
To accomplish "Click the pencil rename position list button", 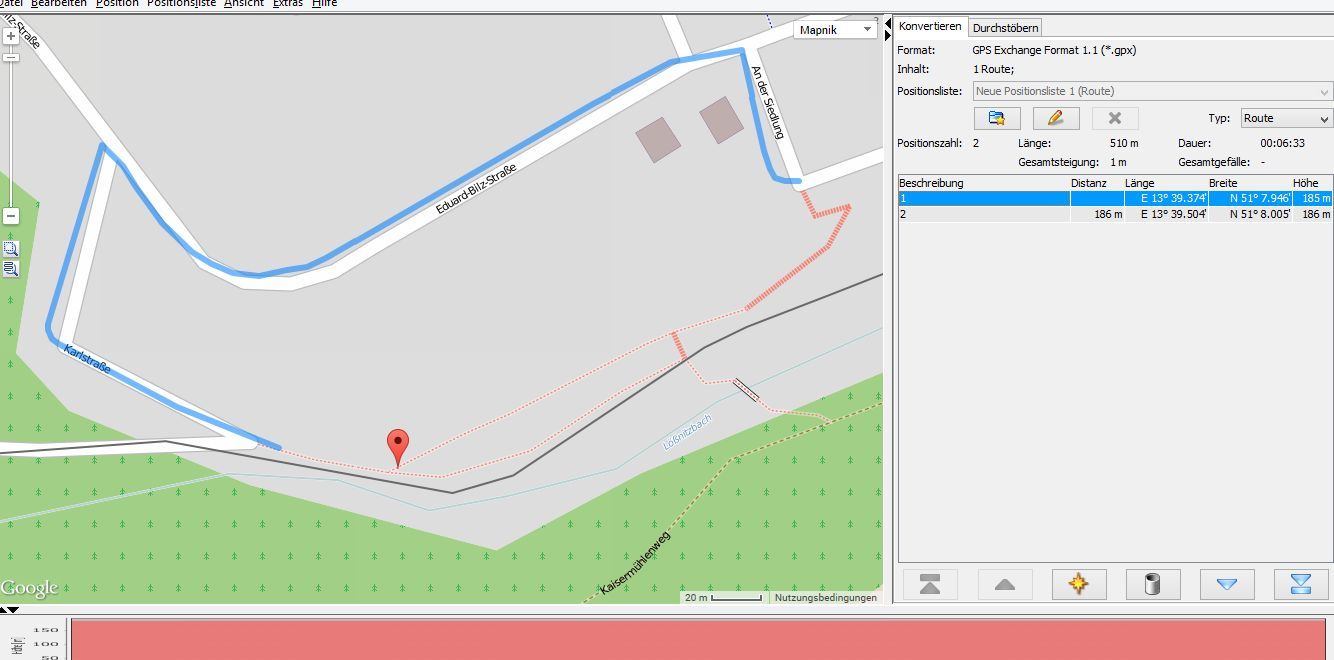I will [x=1055, y=118].
